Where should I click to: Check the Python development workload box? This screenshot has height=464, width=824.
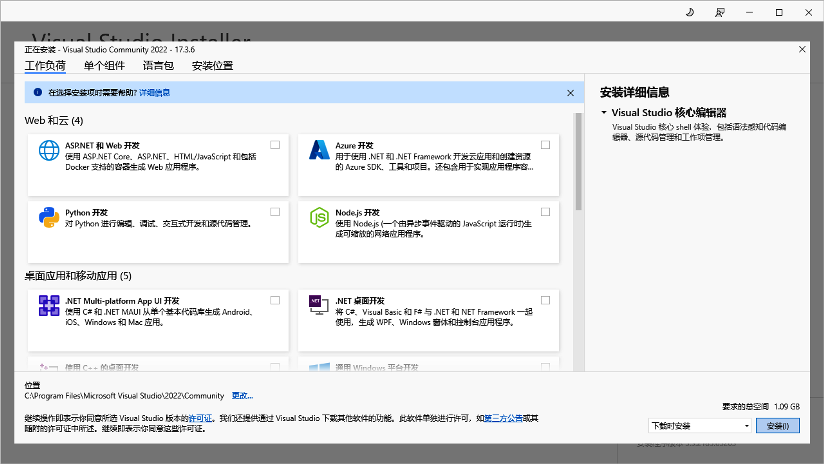[275, 212]
